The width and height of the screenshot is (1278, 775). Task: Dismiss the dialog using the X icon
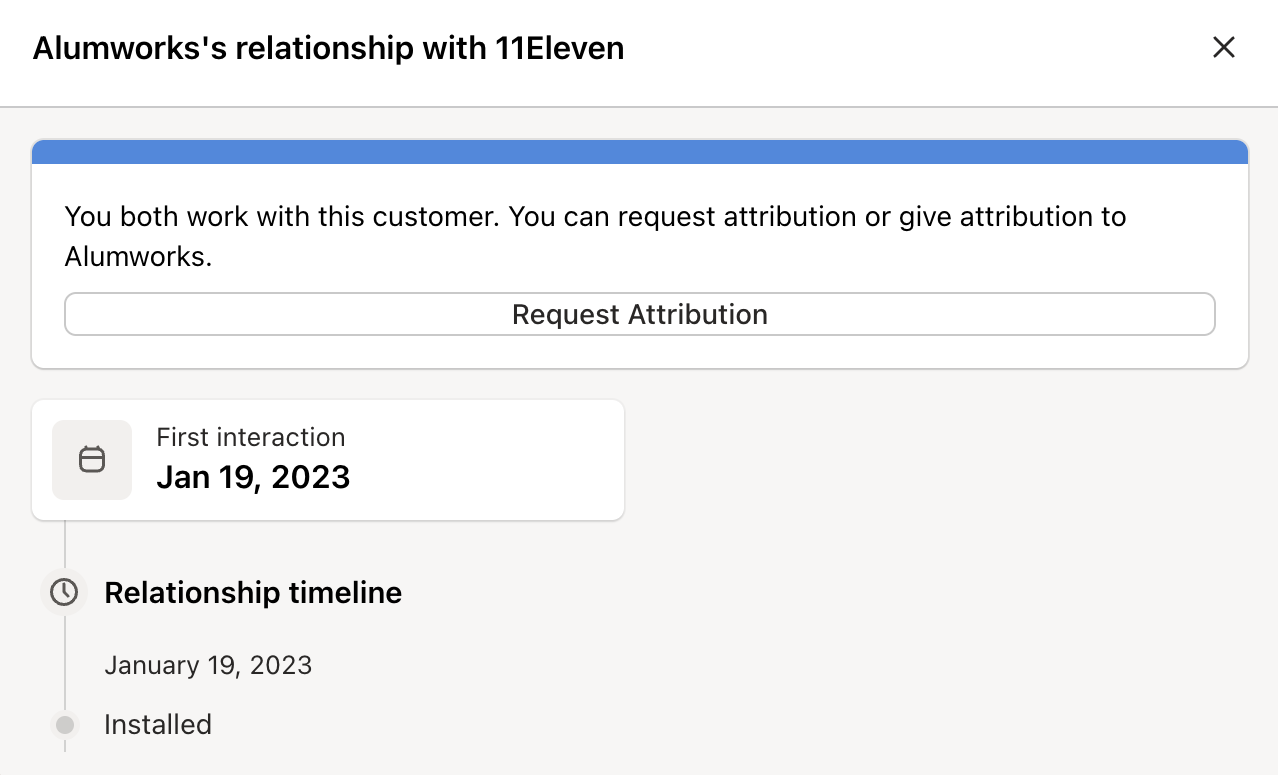click(1223, 47)
